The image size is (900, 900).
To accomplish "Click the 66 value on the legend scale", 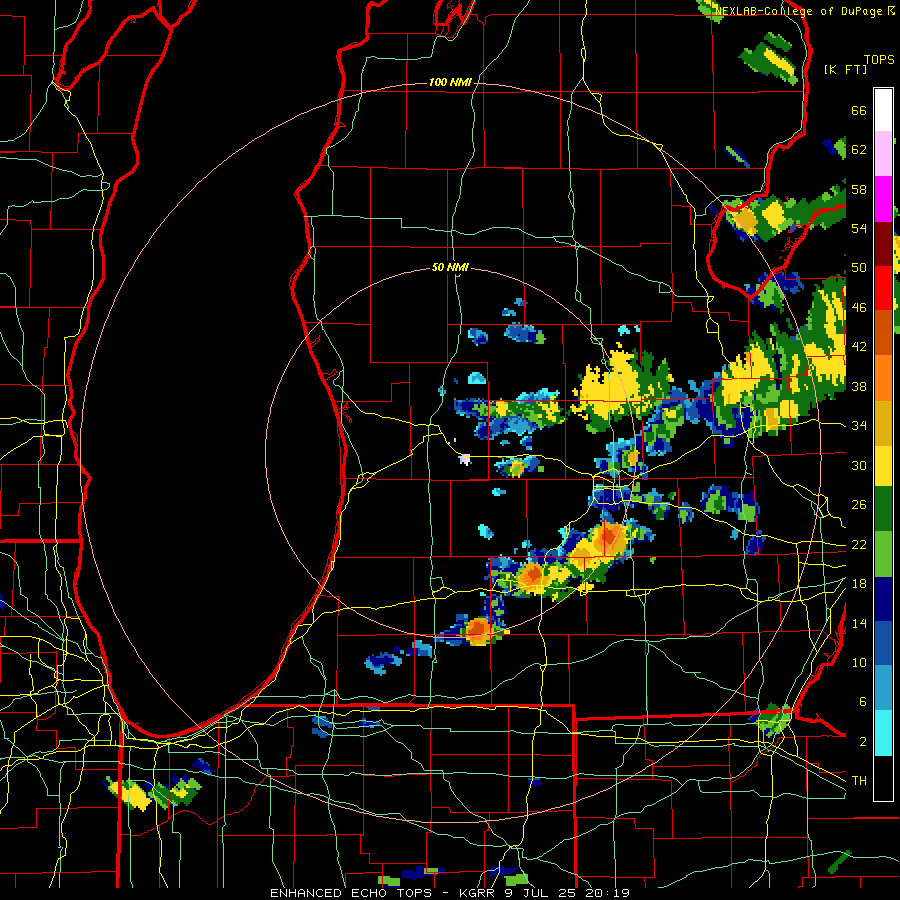I will [x=859, y=110].
